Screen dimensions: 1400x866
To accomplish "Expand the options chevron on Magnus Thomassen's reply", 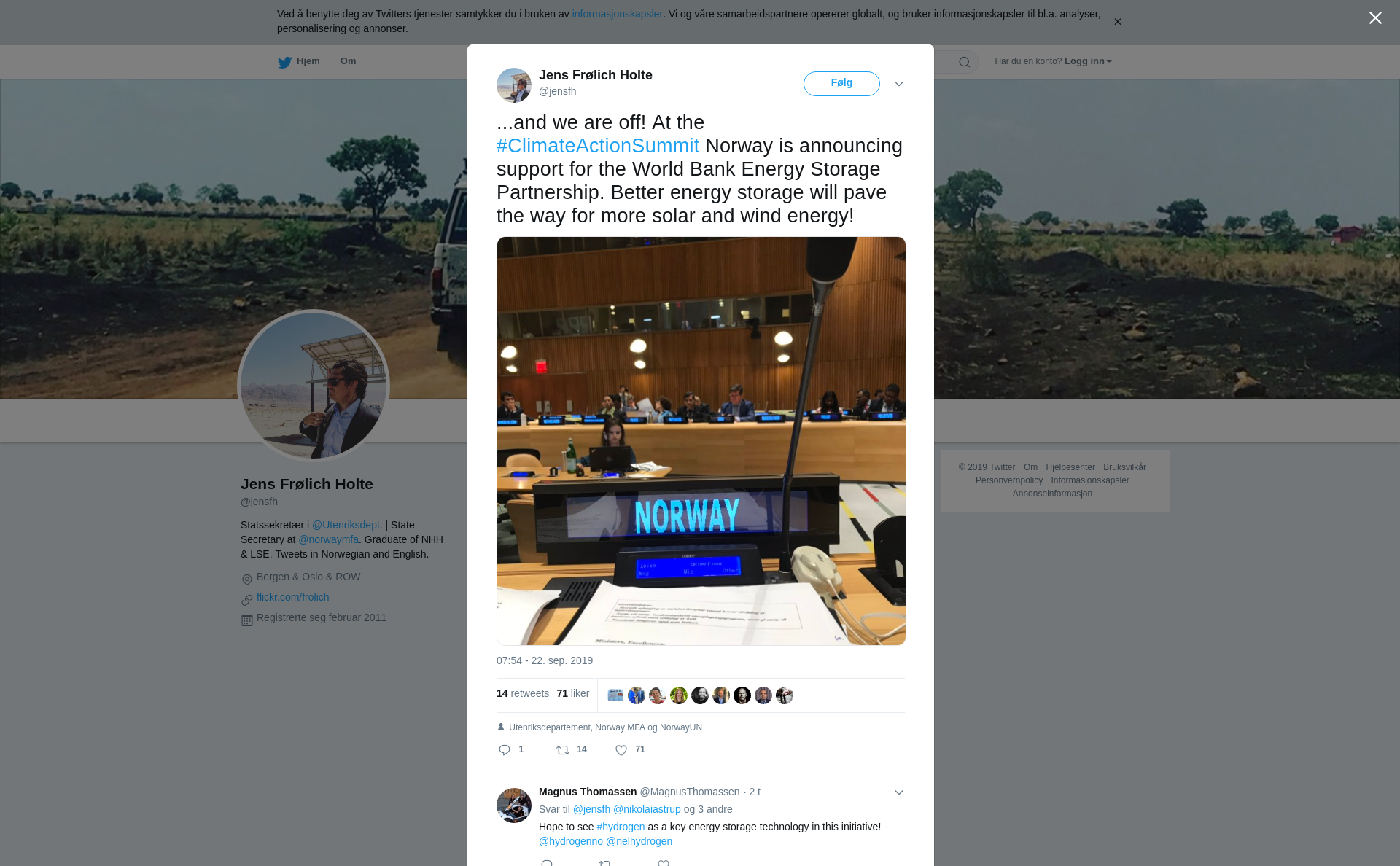I will (899, 792).
